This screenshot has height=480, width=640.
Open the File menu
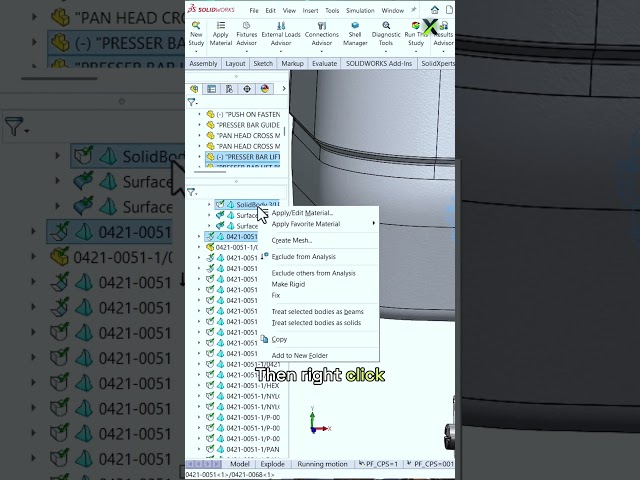254,10
